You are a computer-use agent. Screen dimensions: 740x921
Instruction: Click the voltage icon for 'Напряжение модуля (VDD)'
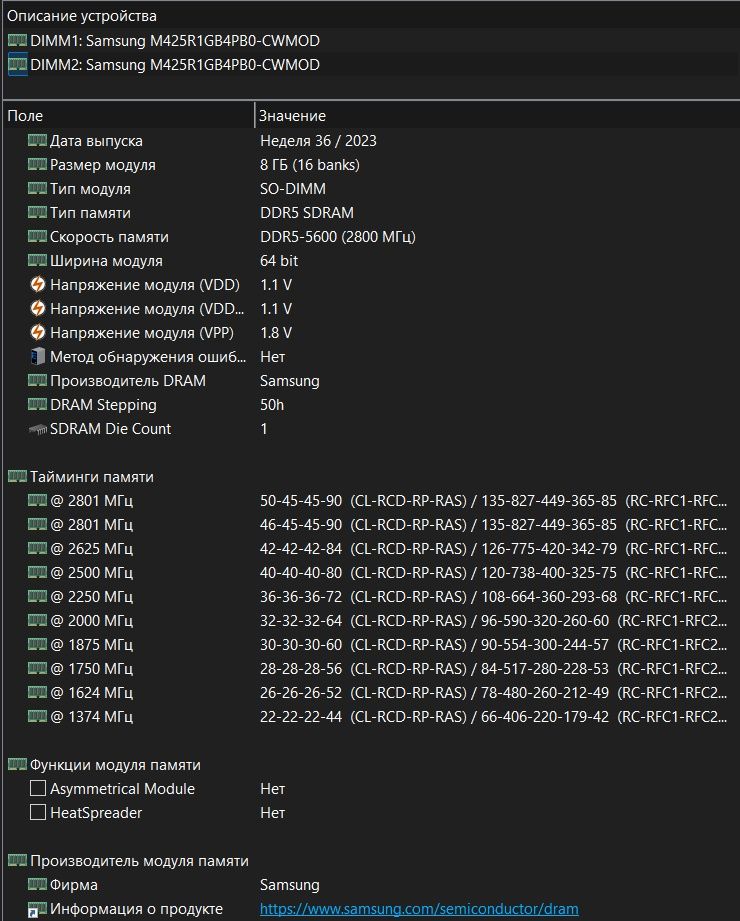pos(38,284)
